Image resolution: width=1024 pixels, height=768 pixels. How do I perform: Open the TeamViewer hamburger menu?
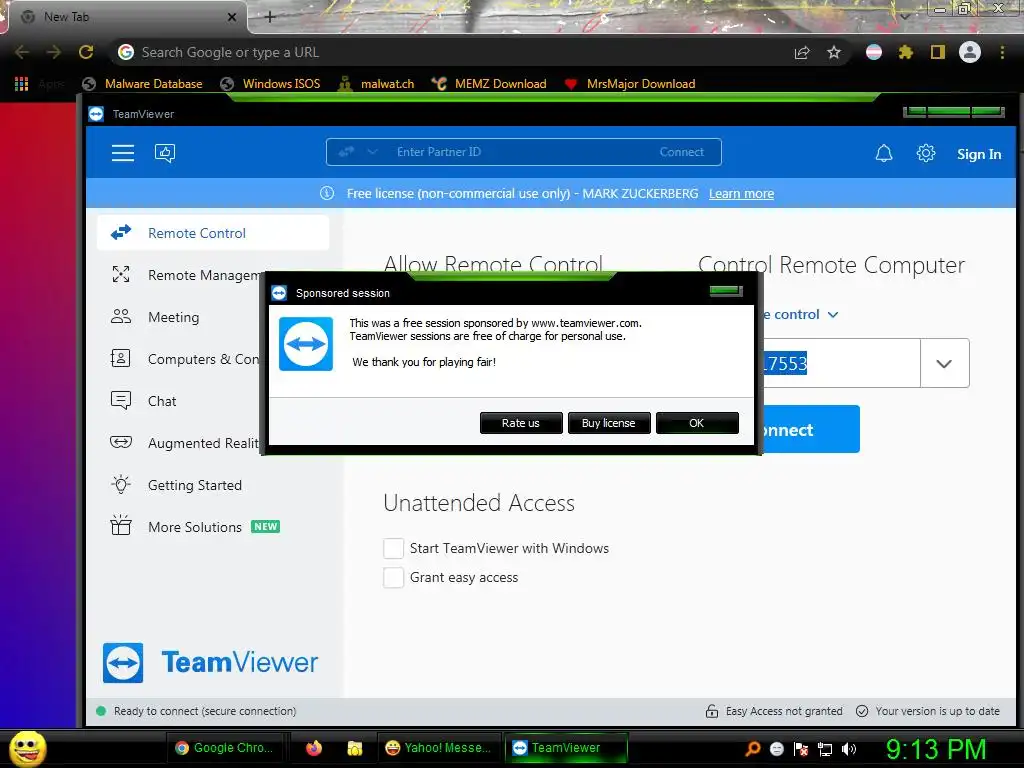pos(123,153)
